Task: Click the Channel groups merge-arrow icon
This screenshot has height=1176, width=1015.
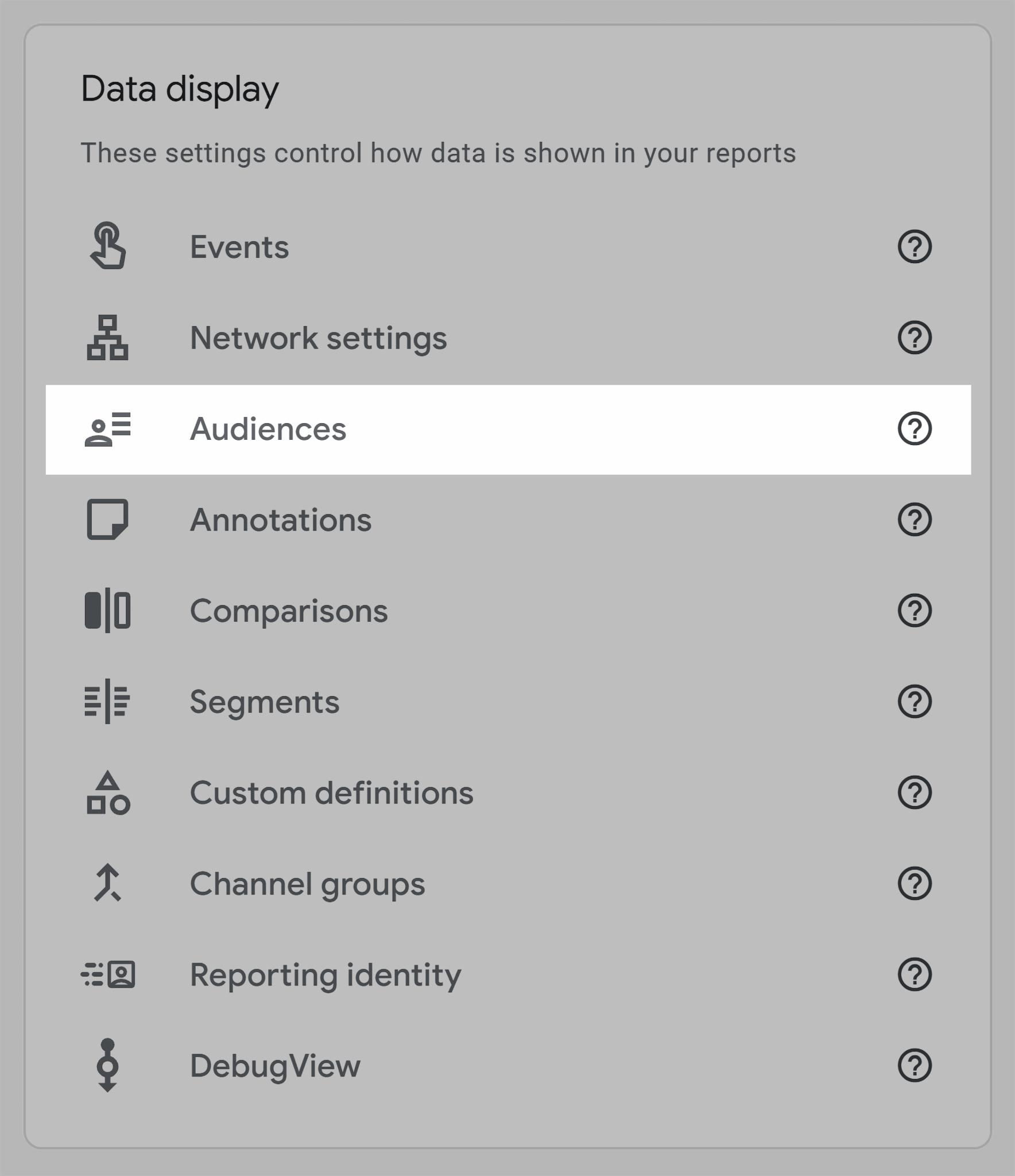Action: click(x=107, y=883)
